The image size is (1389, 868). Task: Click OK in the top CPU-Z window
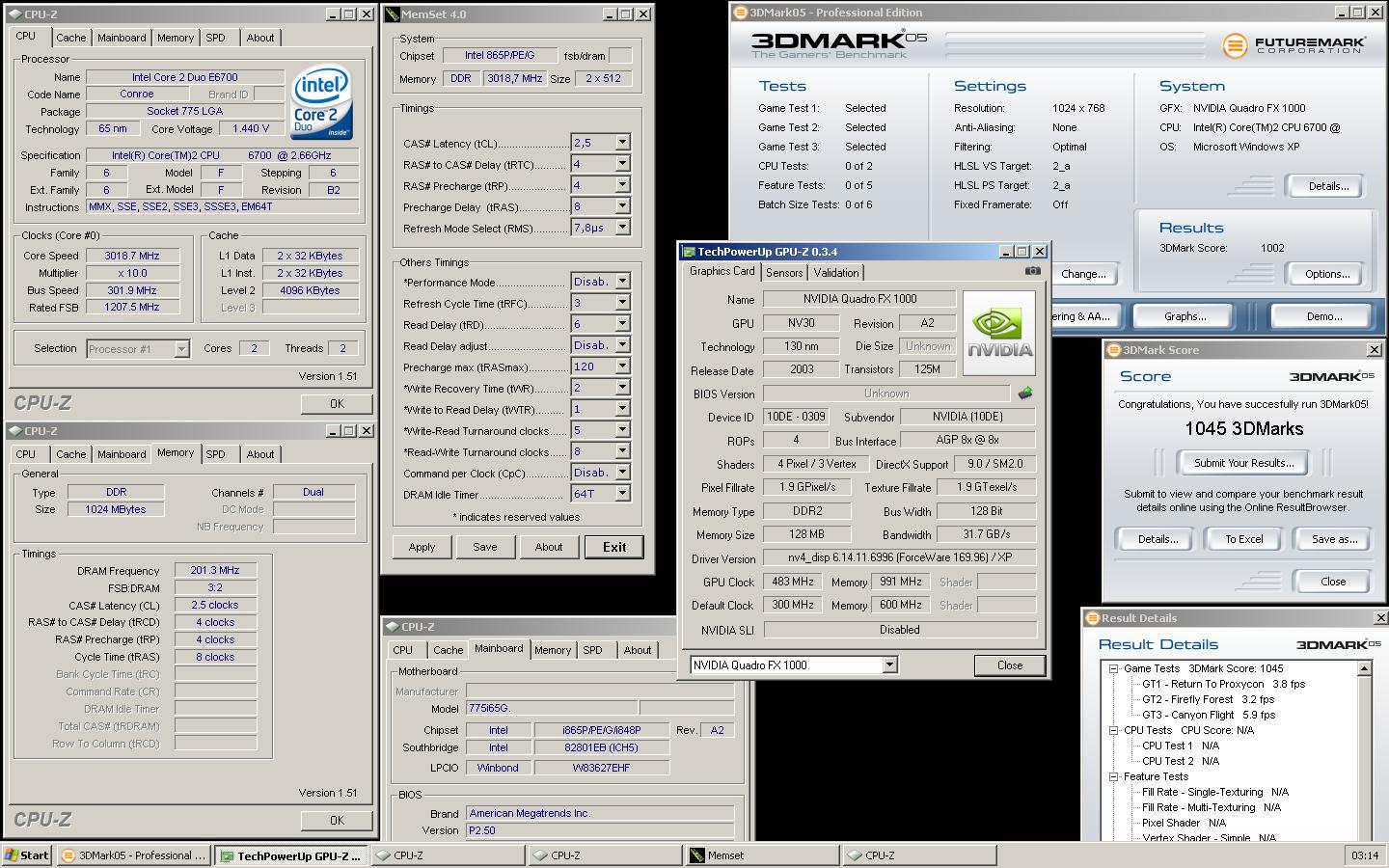[x=337, y=404]
